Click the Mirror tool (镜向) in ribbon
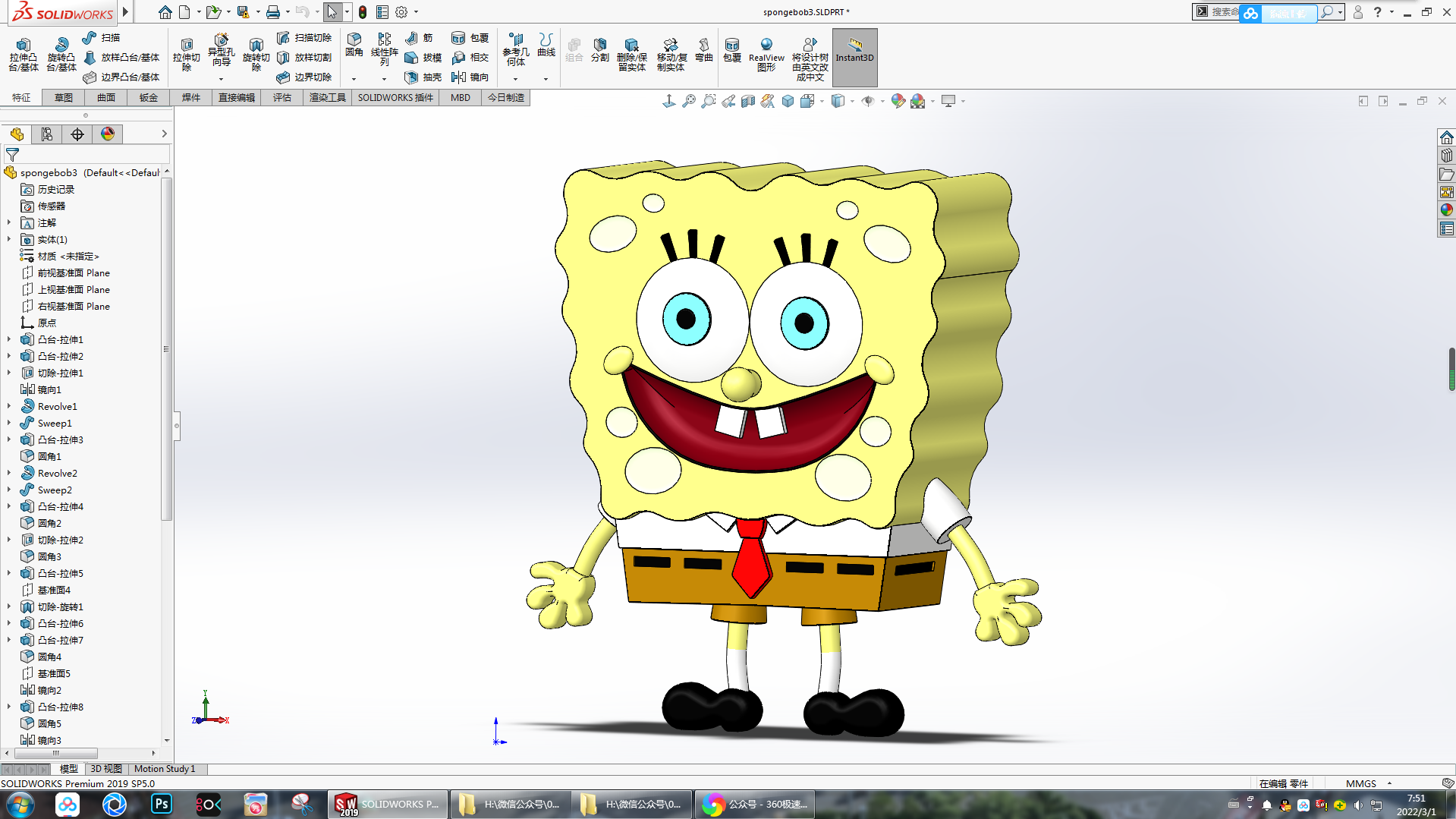1456x819 pixels. [x=470, y=77]
